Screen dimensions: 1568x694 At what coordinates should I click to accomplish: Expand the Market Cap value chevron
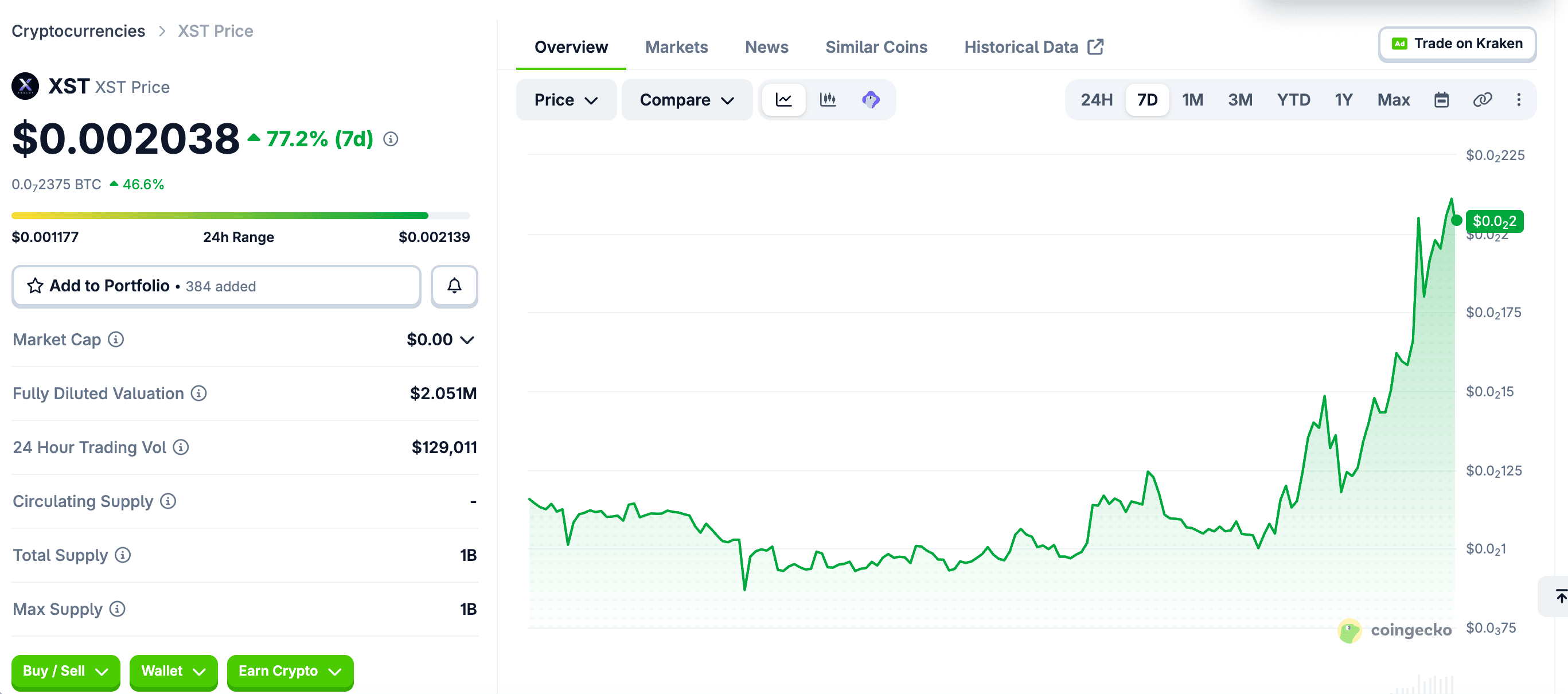tap(467, 340)
